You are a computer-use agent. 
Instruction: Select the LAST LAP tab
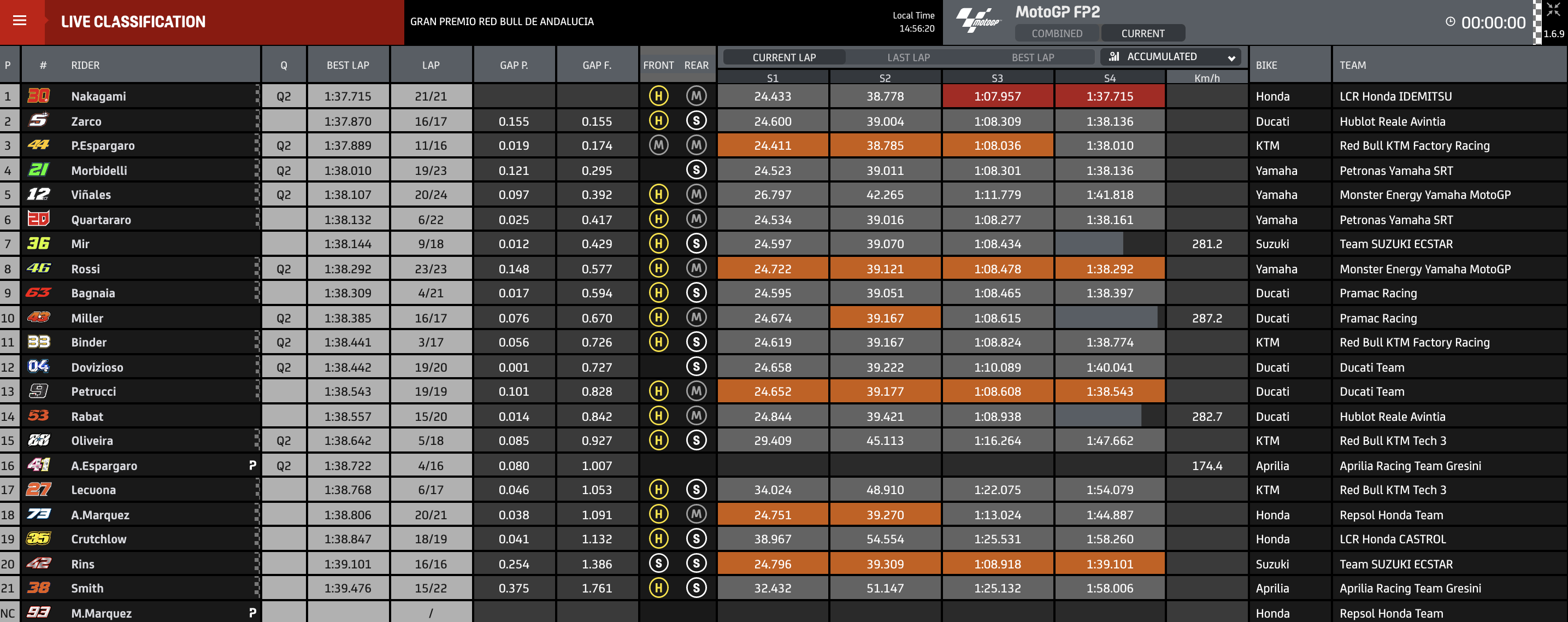pos(908,57)
